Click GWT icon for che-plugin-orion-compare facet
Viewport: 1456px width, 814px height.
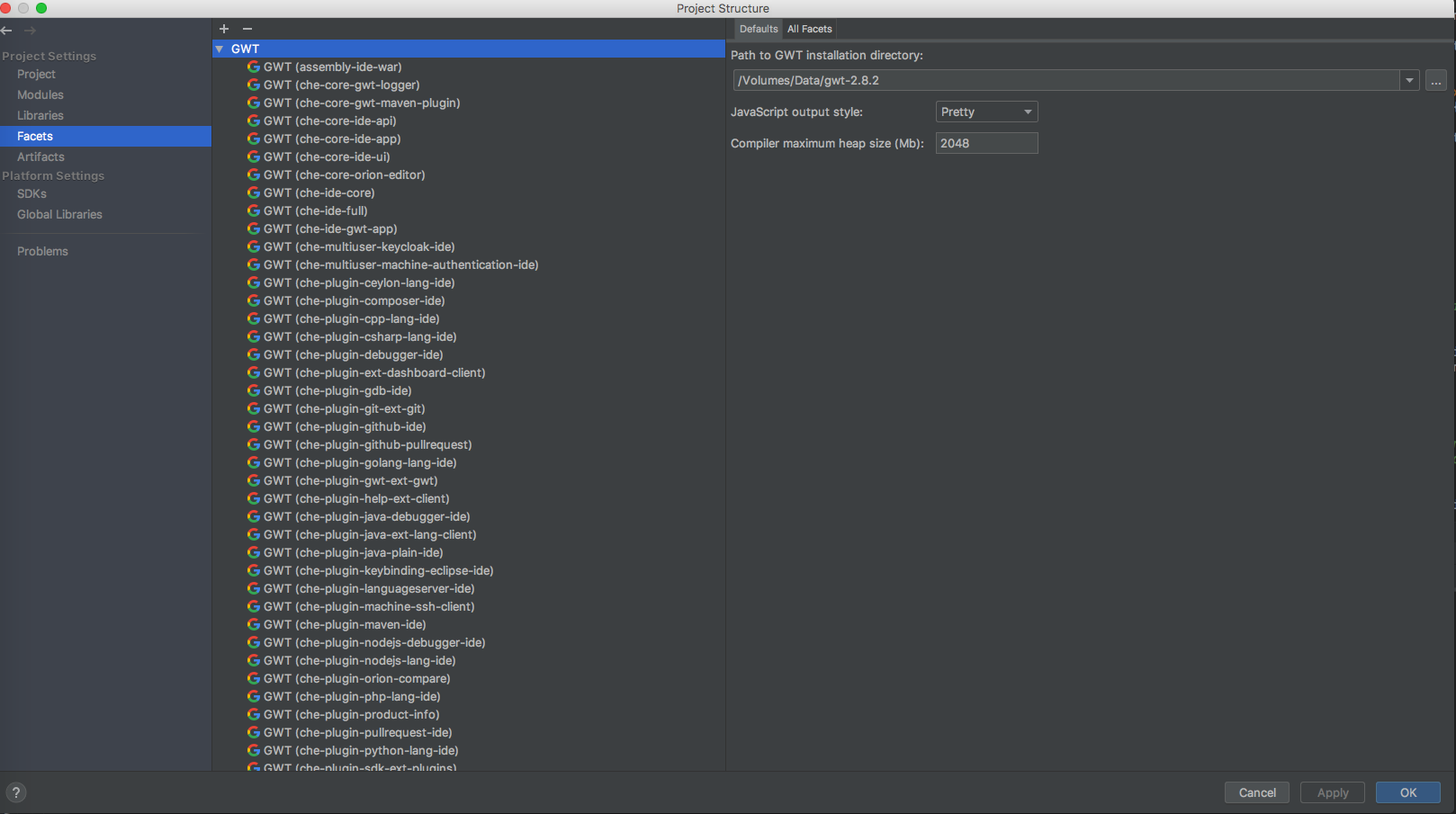254,678
